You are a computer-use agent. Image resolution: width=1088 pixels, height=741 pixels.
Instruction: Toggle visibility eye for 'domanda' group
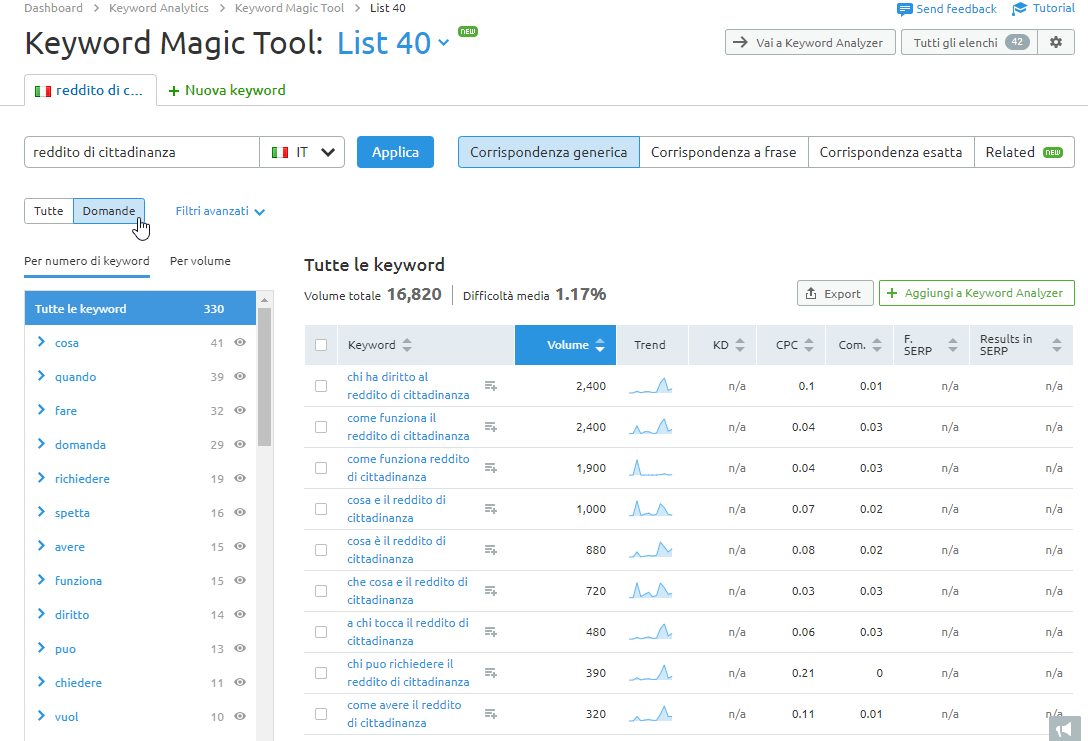(240, 444)
